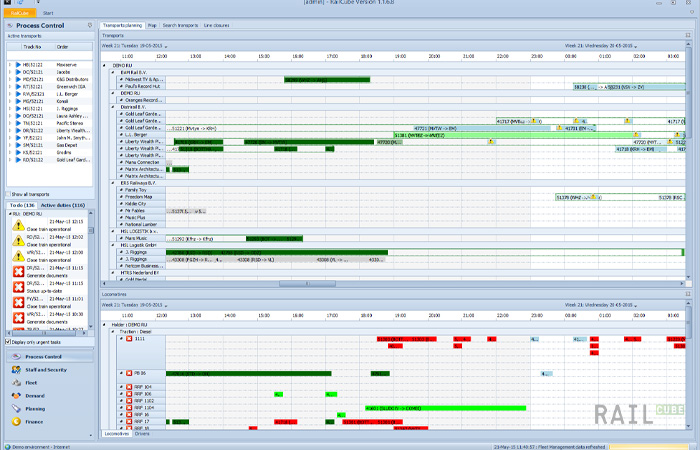Select transport 51381 bar on J.L. Berger row
700x450 pixels.
tap(513, 135)
